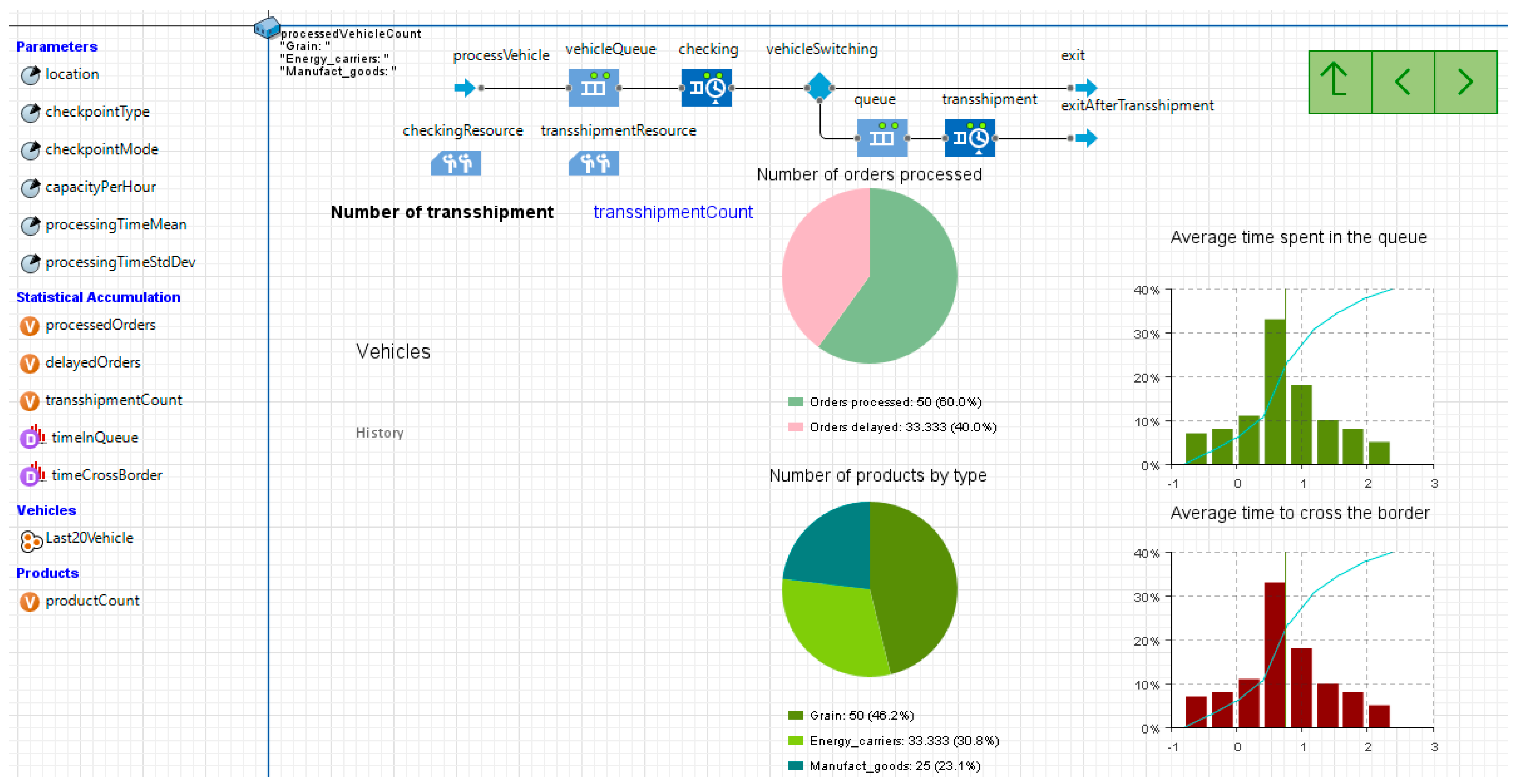Click the location parameter icon
This screenshot has width=1518, height=784.
(x=30, y=76)
